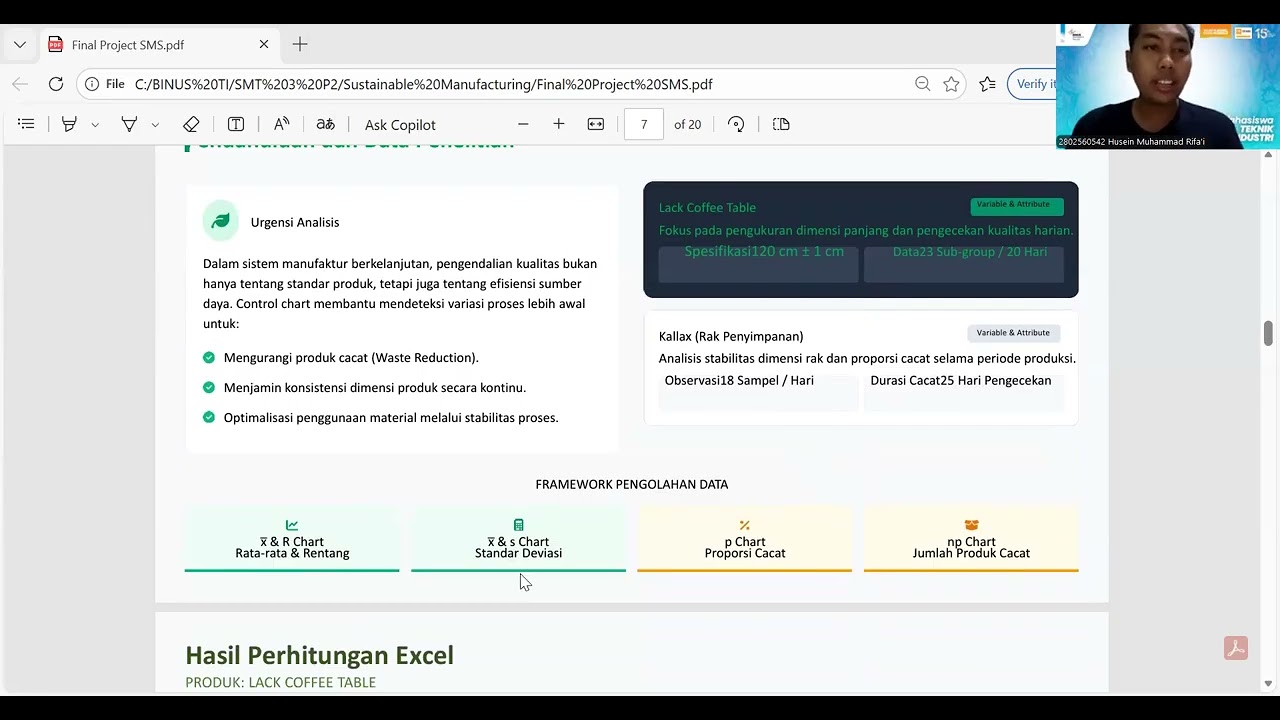Click the Variable & Attribute badge under Kallax

[1013, 333]
